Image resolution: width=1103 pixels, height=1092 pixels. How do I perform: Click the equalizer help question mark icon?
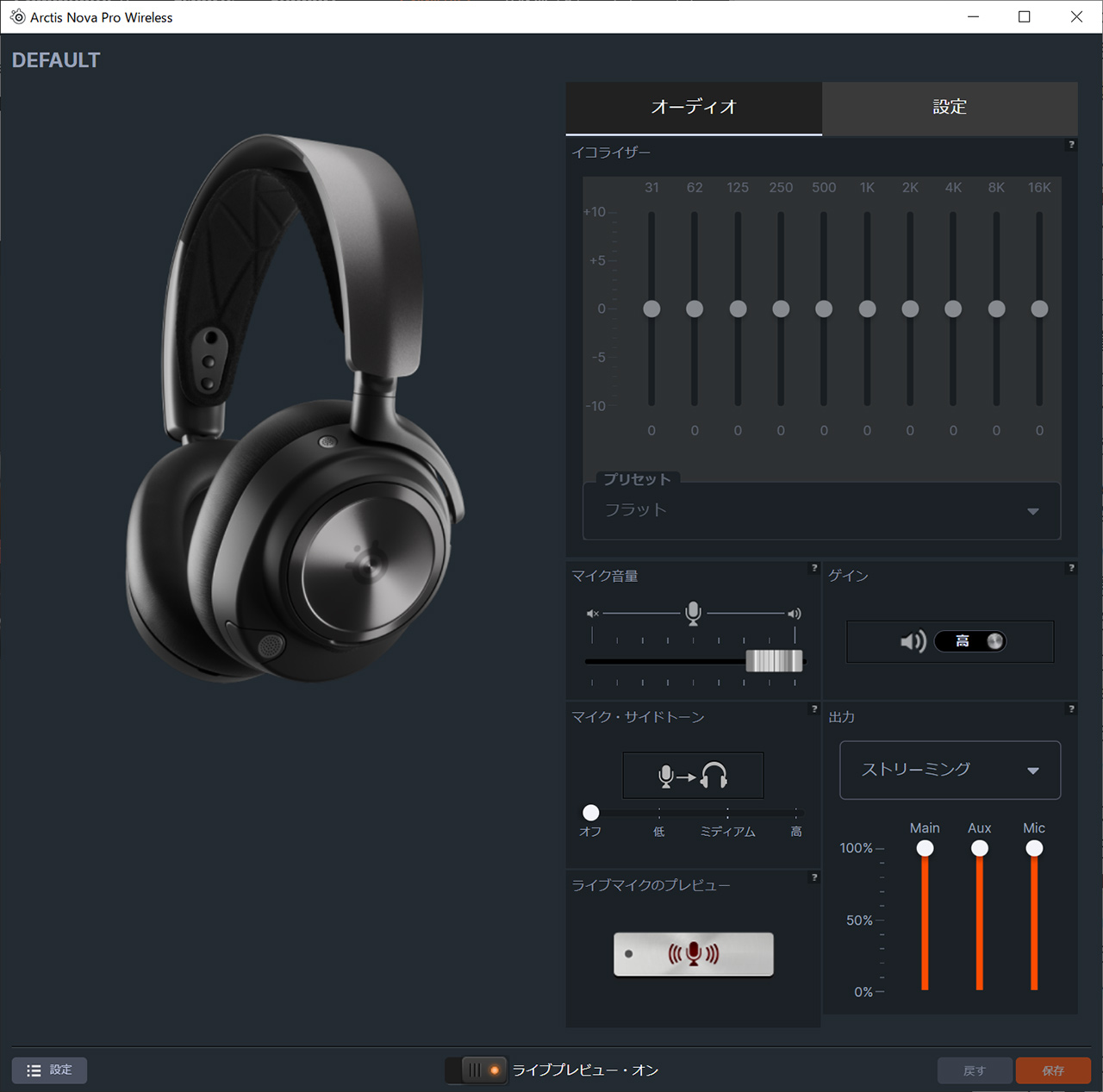pyautogui.click(x=1071, y=145)
